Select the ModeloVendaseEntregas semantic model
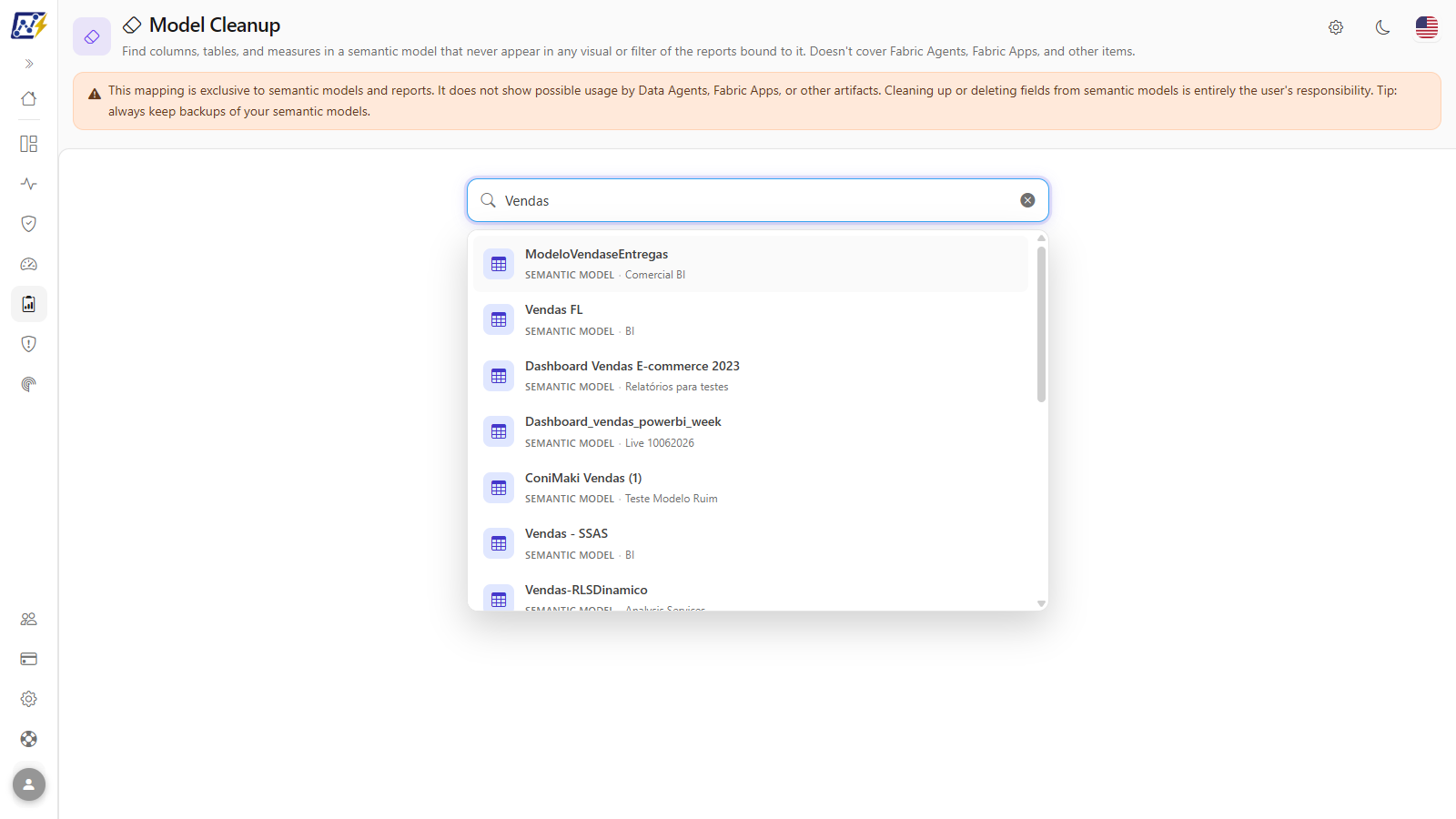 751,264
